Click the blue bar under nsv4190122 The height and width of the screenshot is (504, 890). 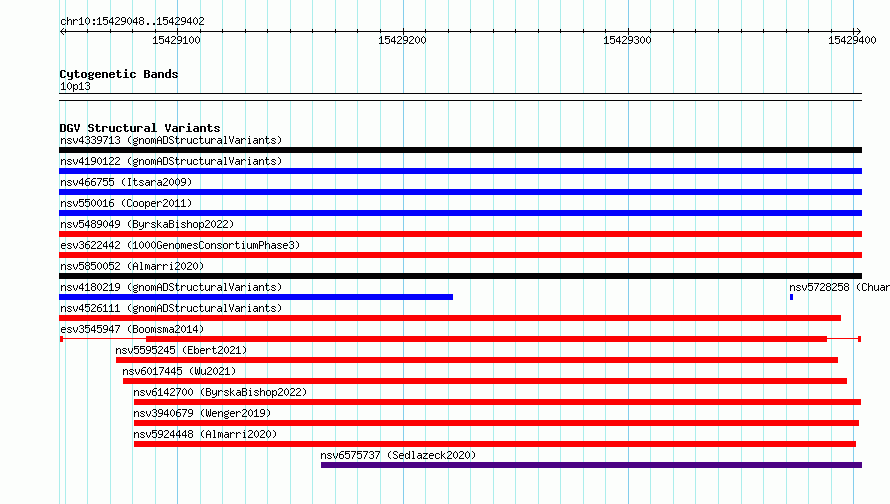460,171
